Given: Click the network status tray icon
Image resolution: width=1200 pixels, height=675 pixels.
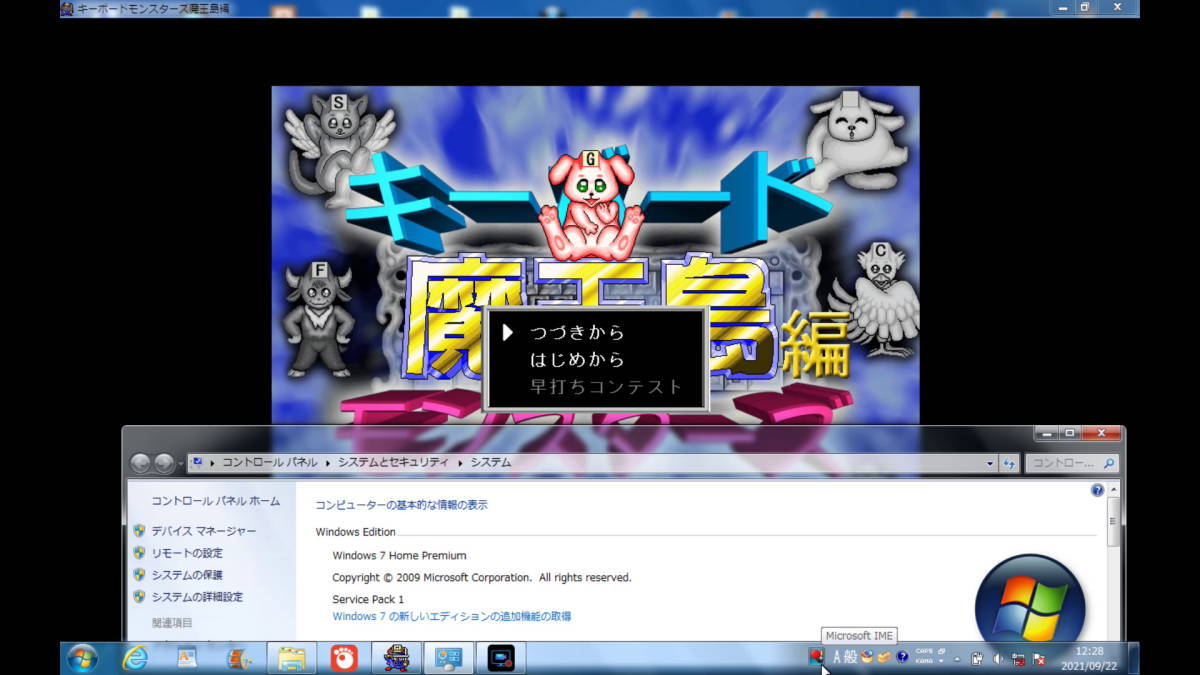Looking at the screenshot, I should pos(1018,660).
